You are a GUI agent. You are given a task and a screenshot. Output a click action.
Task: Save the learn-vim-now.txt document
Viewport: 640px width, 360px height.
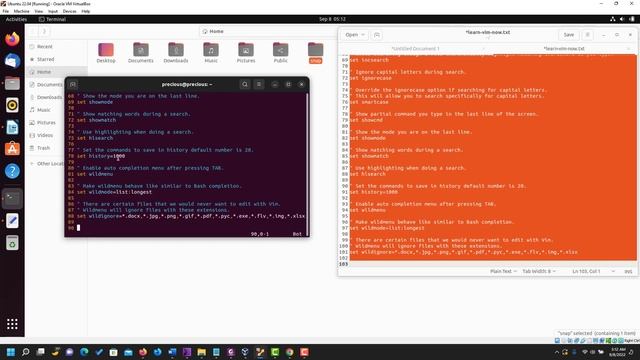pos(569,35)
